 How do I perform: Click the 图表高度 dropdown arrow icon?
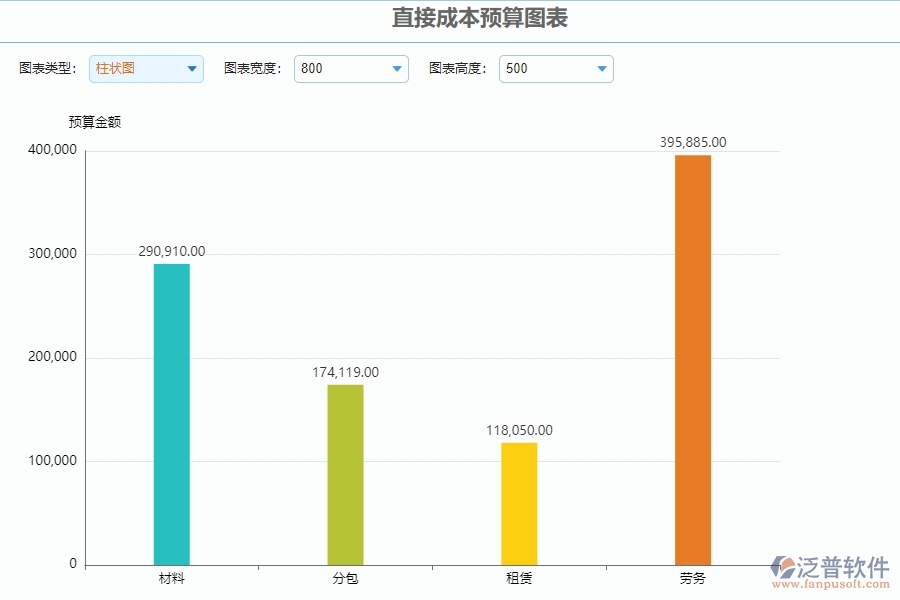[x=600, y=69]
